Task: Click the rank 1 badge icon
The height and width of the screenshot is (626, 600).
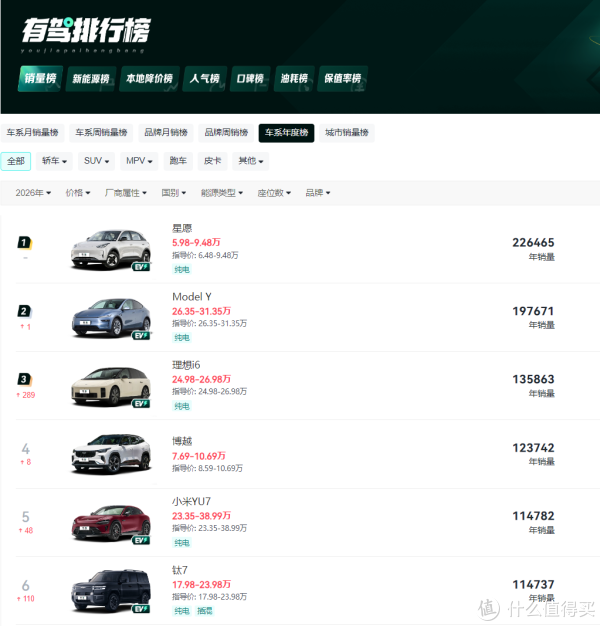Action: (24, 243)
